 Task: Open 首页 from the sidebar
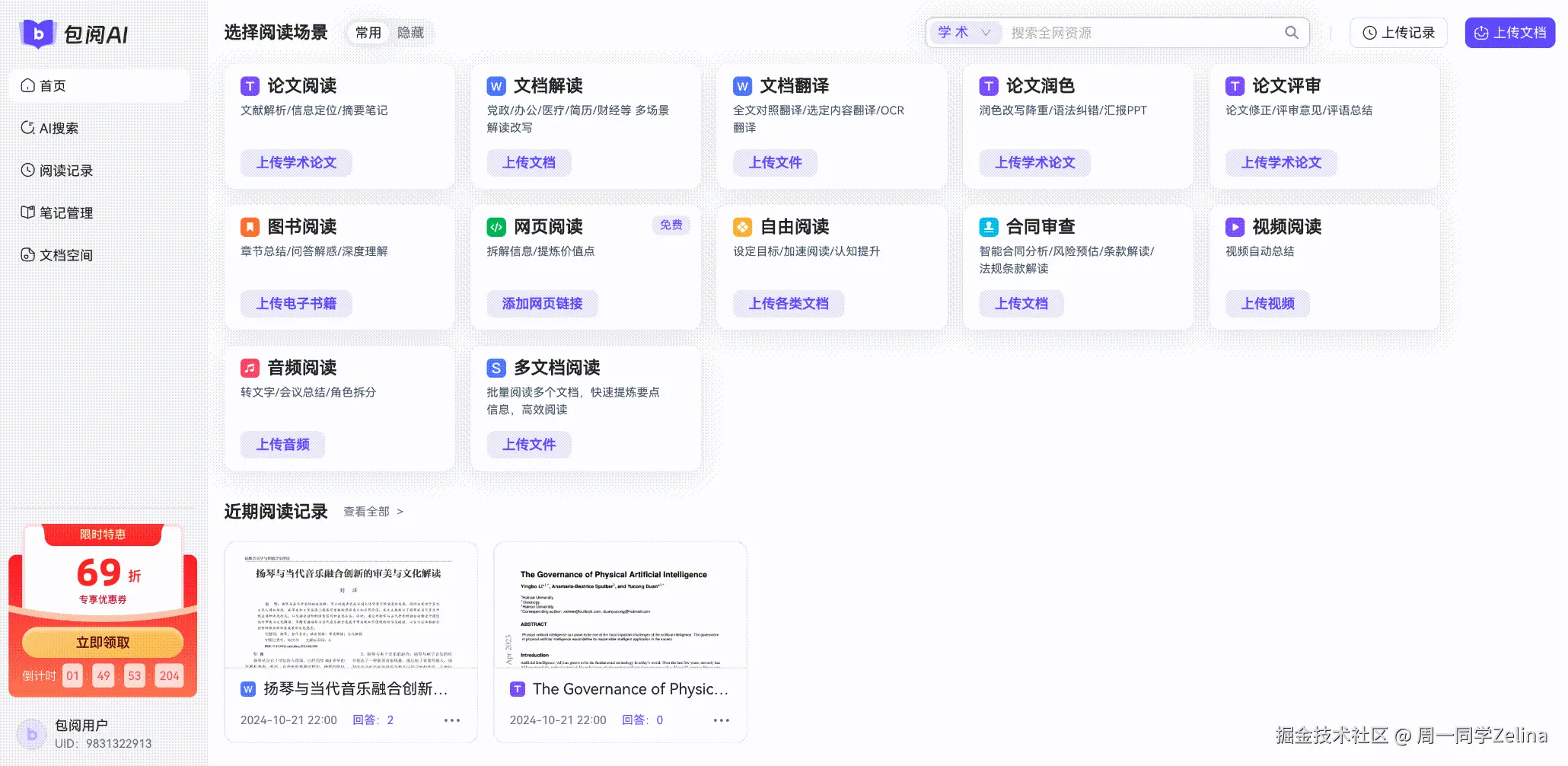pos(51,85)
